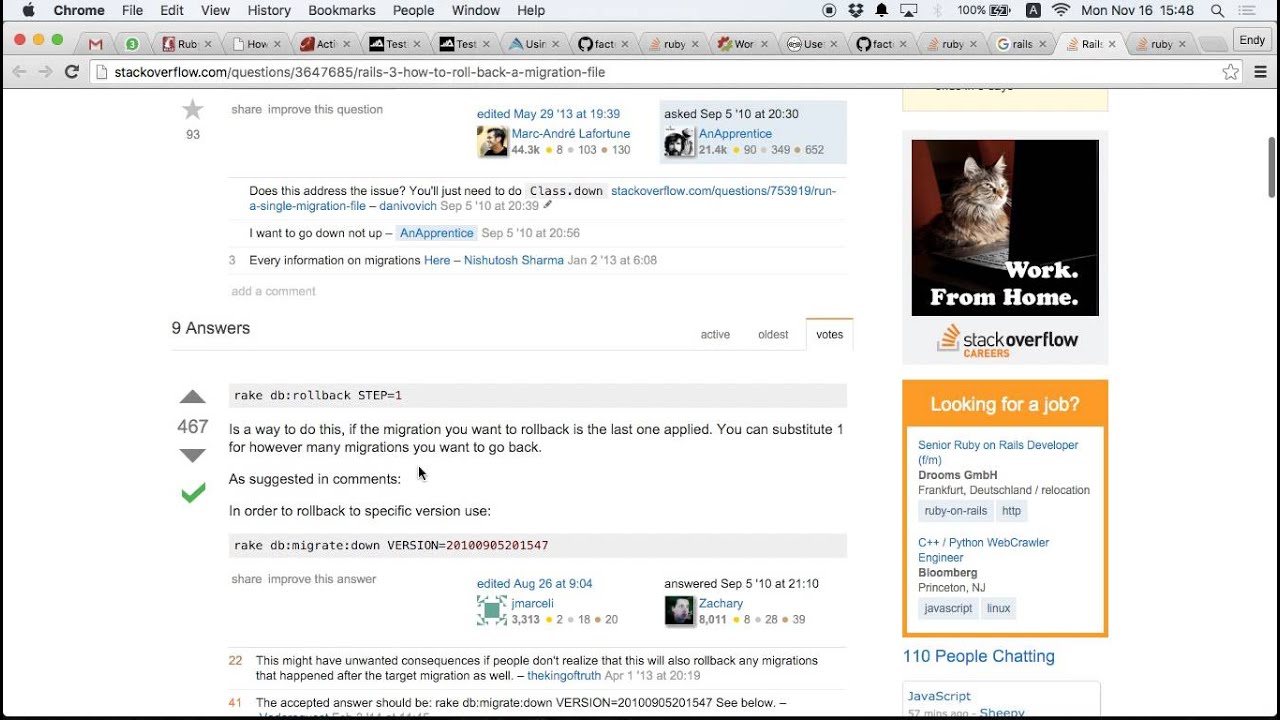Open the thekingoftruth commenter link
The image size is (1280, 720).
[564, 676]
